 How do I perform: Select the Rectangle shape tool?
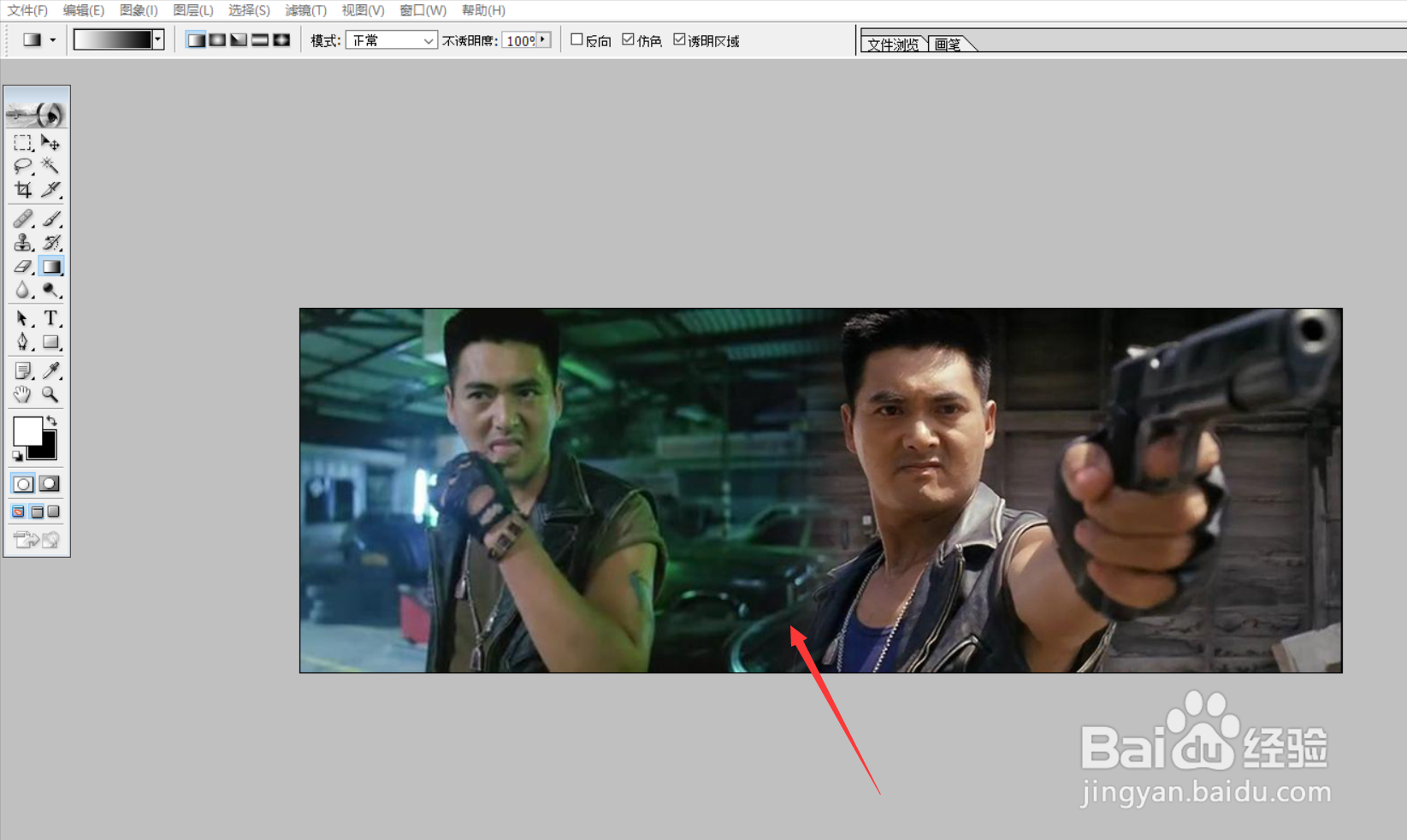pos(50,343)
